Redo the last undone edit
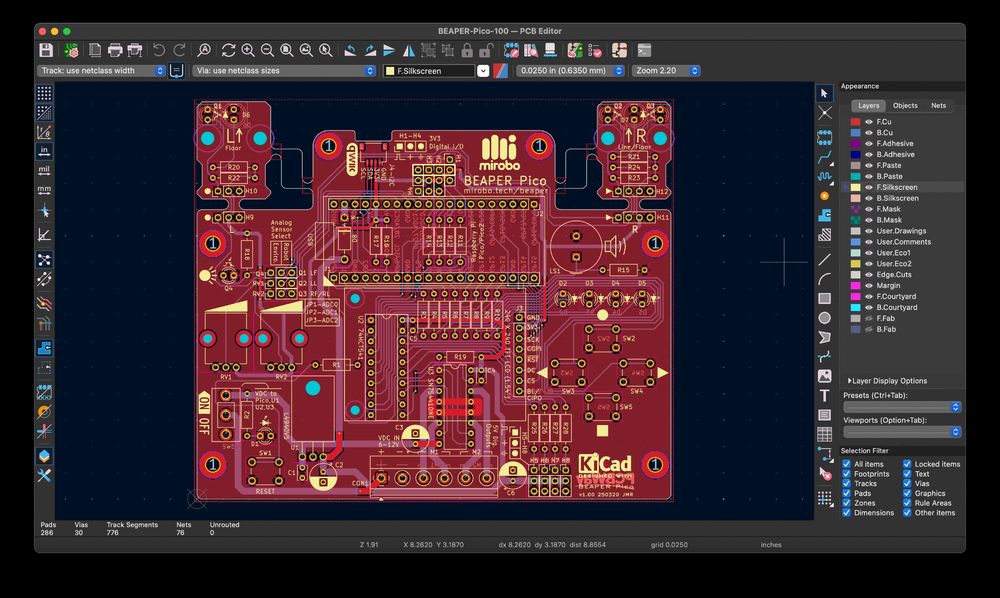The height and width of the screenshot is (598, 1000). point(179,50)
